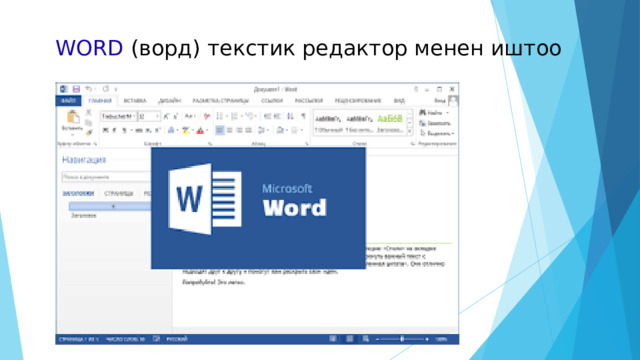Switch to the Ссылки ribbon tab

(x=272, y=101)
